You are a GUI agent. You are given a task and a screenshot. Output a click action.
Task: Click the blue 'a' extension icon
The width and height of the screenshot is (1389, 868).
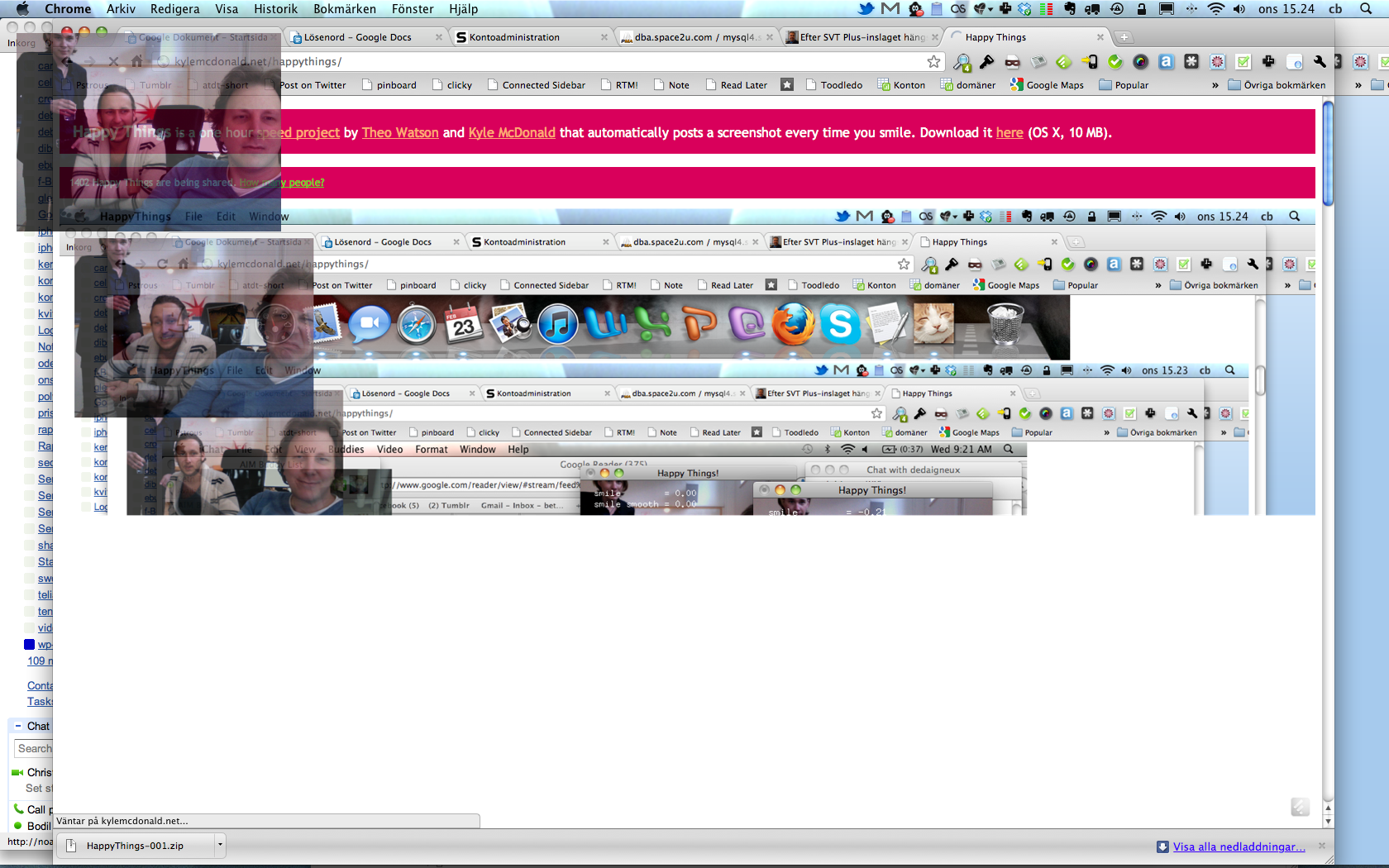1166,62
